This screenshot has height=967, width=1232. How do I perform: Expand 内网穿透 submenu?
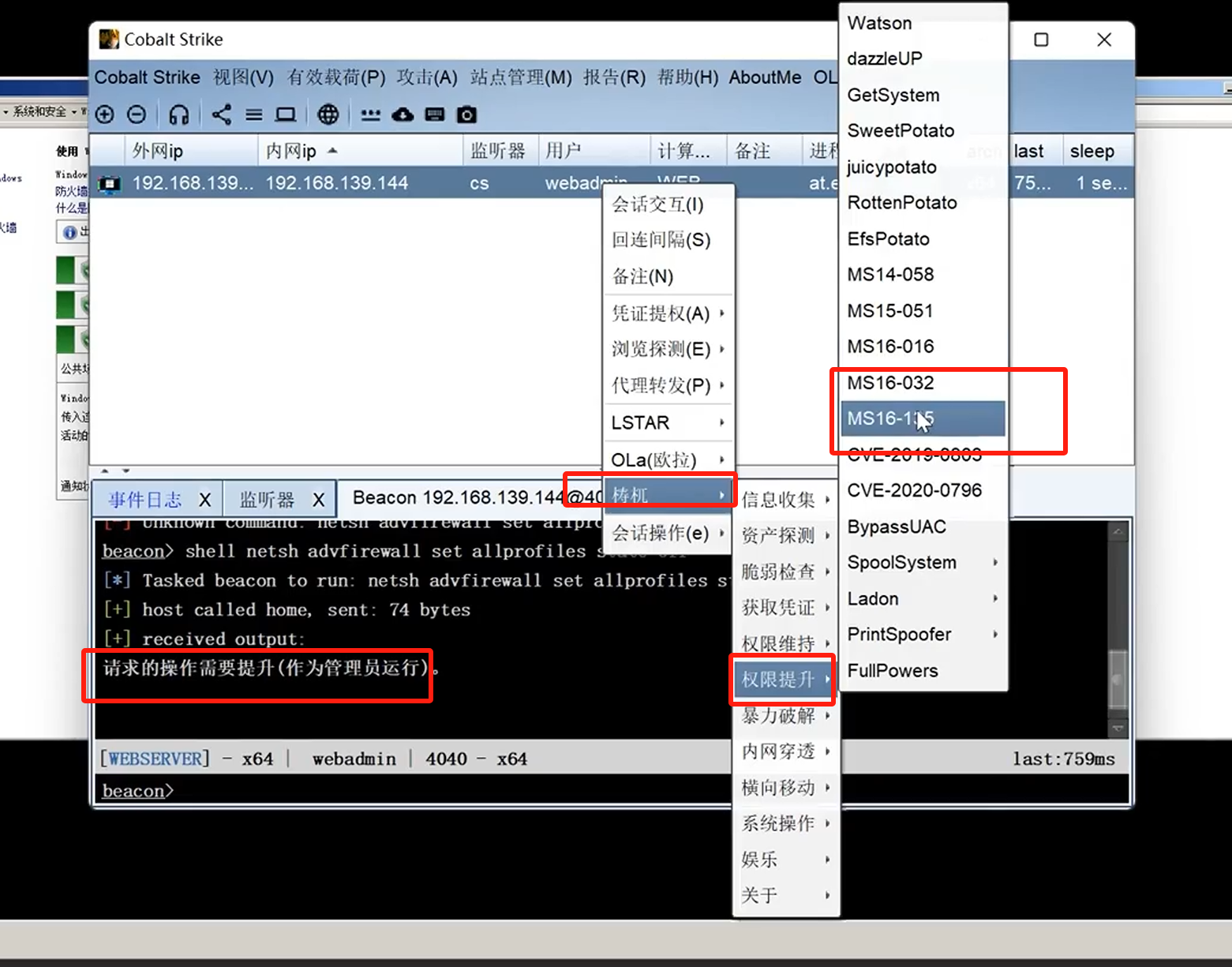click(786, 751)
